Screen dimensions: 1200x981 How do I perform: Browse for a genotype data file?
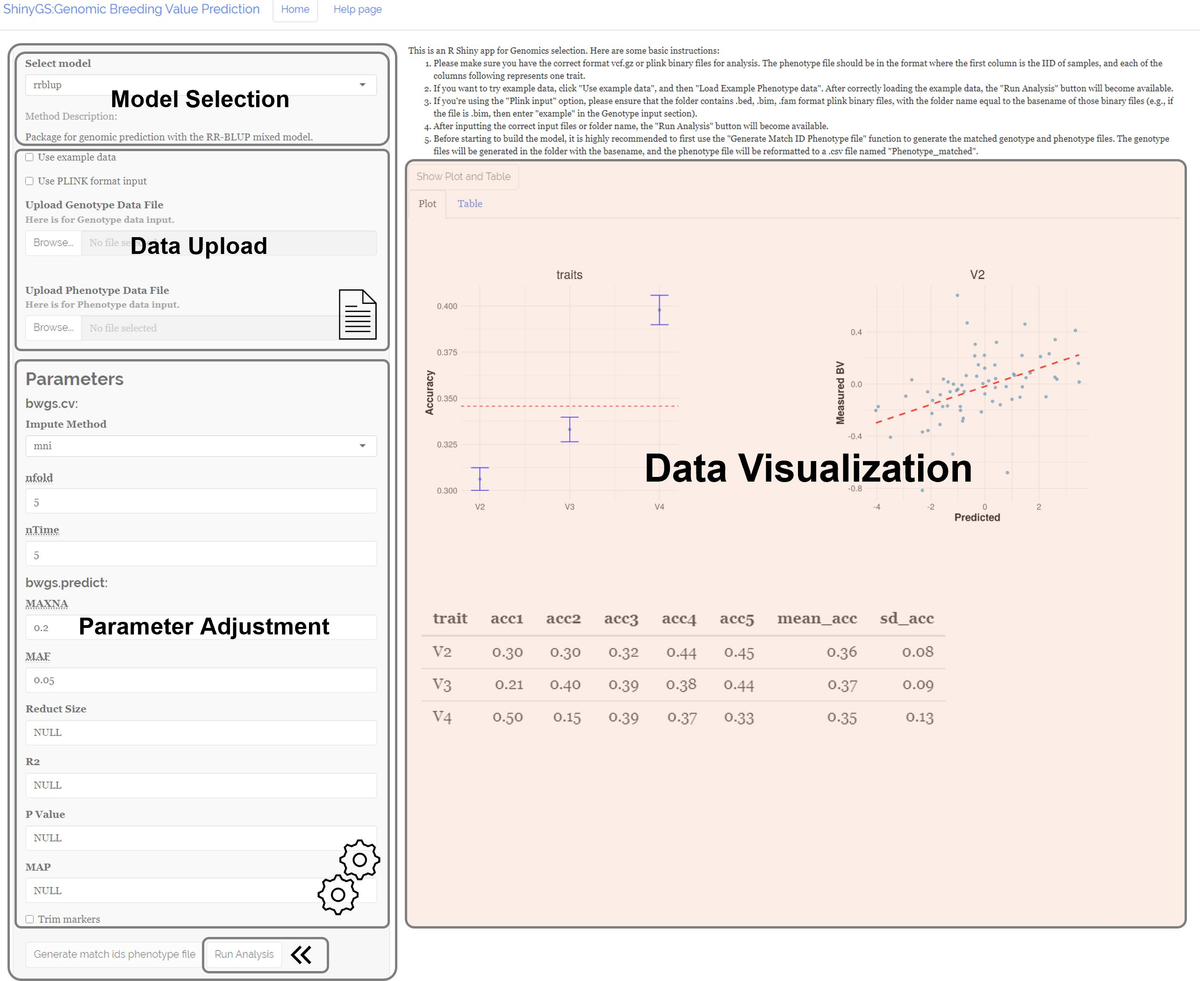[52, 242]
